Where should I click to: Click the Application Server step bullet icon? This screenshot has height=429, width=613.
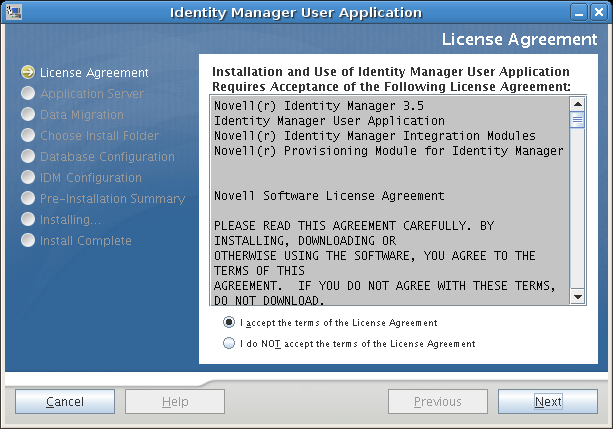click(x=28, y=94)
